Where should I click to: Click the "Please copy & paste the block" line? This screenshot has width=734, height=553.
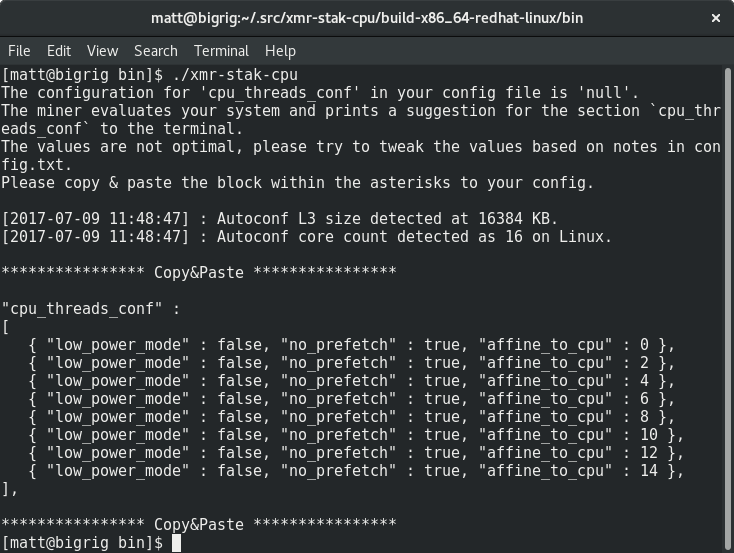point(298,183)
